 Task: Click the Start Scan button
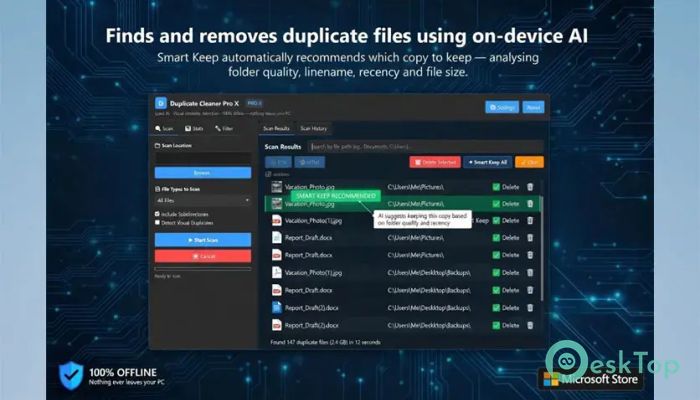[203, 240]
